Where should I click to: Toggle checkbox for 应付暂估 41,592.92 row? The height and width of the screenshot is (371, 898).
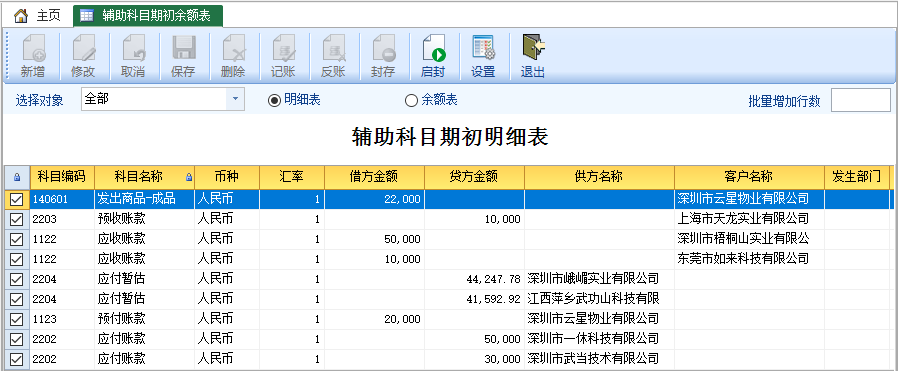pyautogui.click(x=17, y=299)
